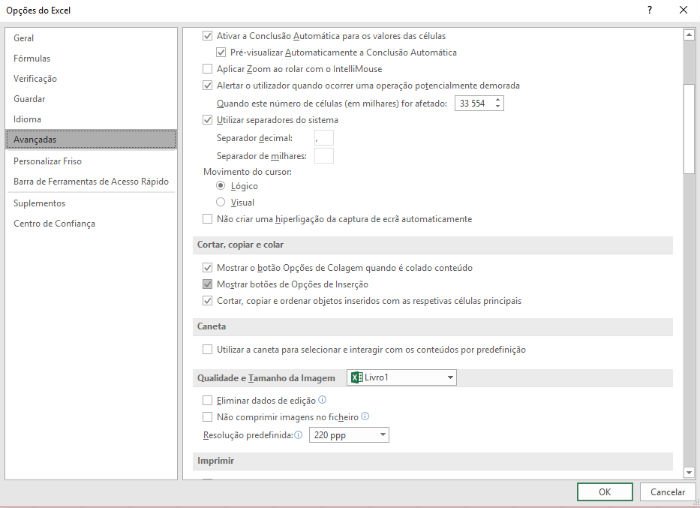Toggle Pré-visualizar Automaticamente a Conclusão Automática
The height and width of the screenshot is (508, 700).
[x=221, y=52]
